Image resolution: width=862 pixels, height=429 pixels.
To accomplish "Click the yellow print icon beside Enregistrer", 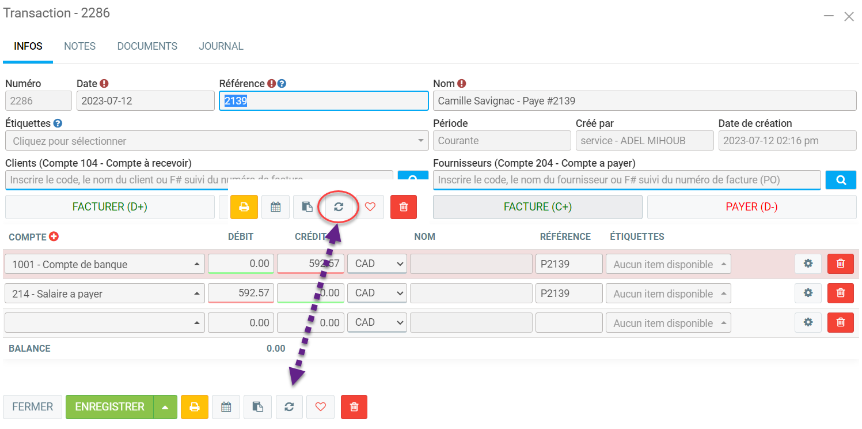I will coord(195,407).
